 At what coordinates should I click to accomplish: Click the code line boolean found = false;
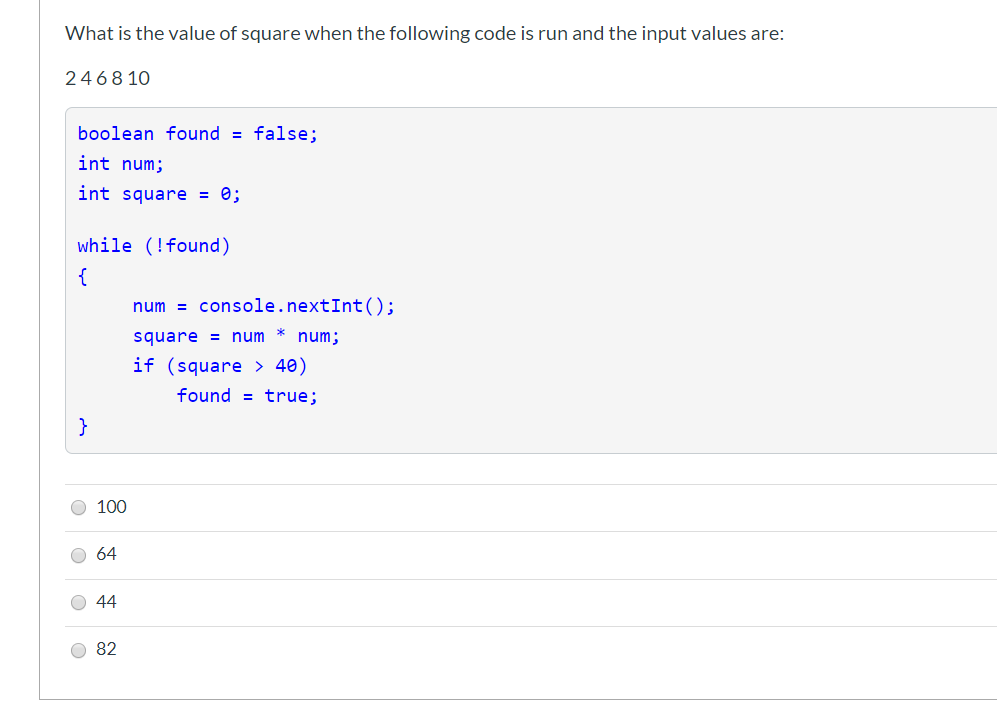(x=198, y=134)
